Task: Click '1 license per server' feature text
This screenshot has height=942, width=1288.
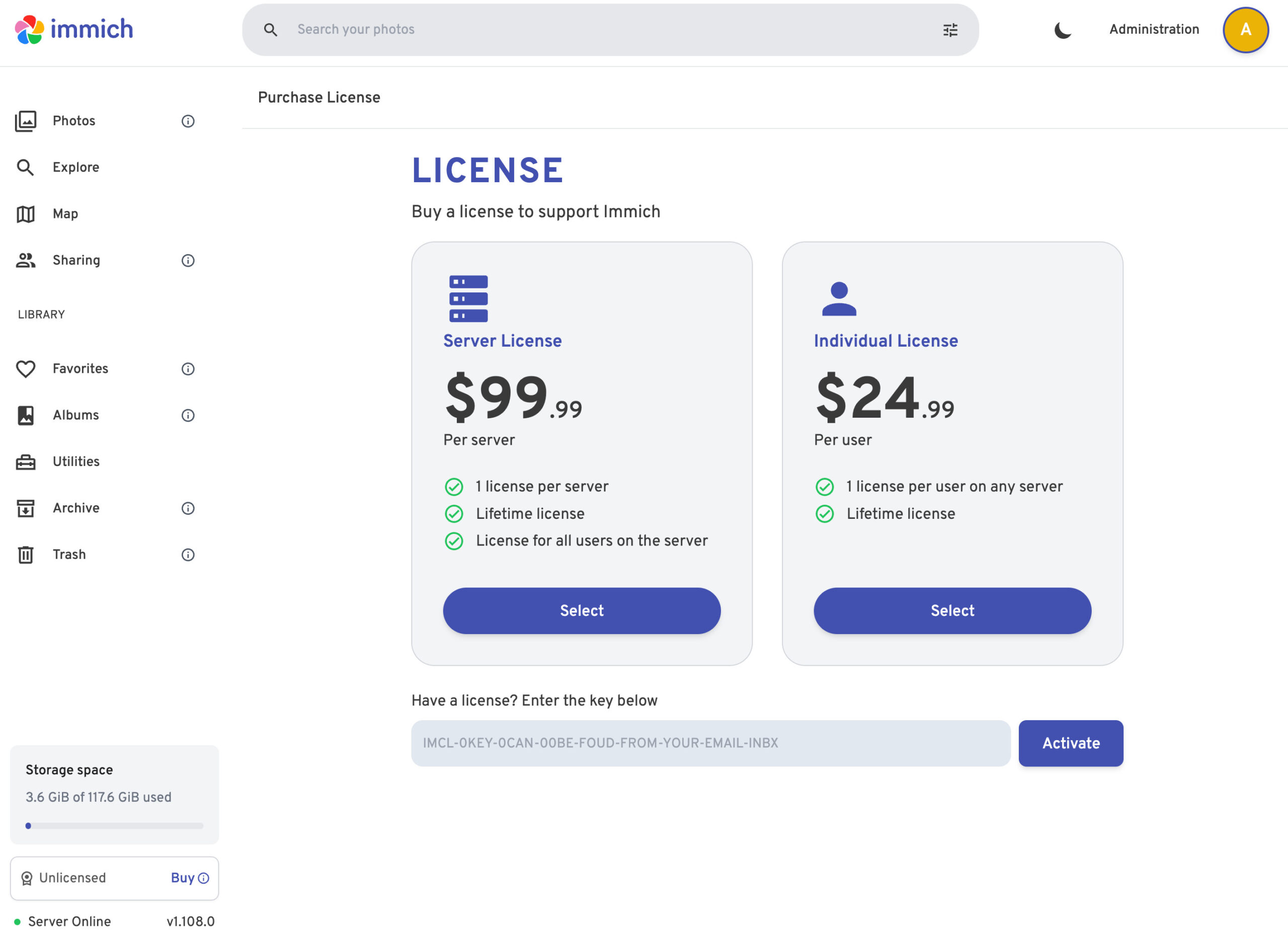Action: click(x=542, y=487)
